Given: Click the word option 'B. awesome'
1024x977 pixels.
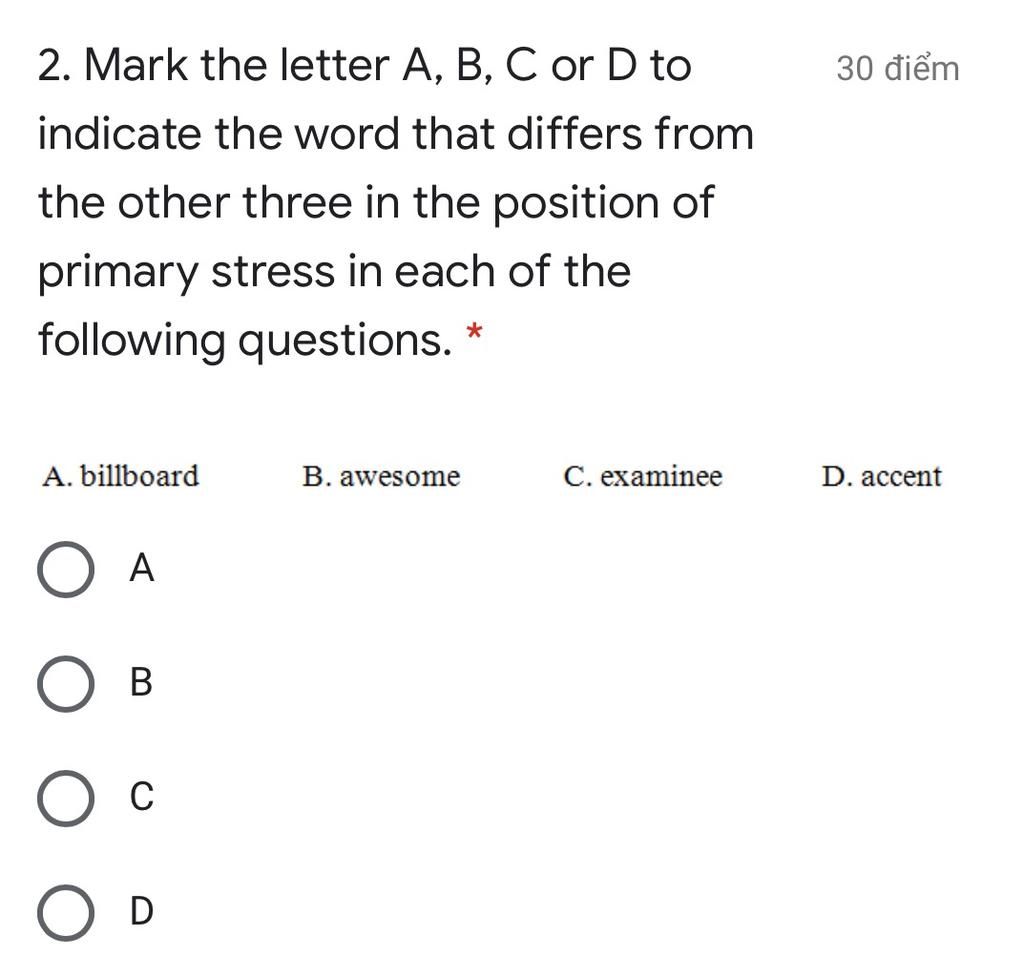Looking at the screenshot, I should tap(381, 476).
